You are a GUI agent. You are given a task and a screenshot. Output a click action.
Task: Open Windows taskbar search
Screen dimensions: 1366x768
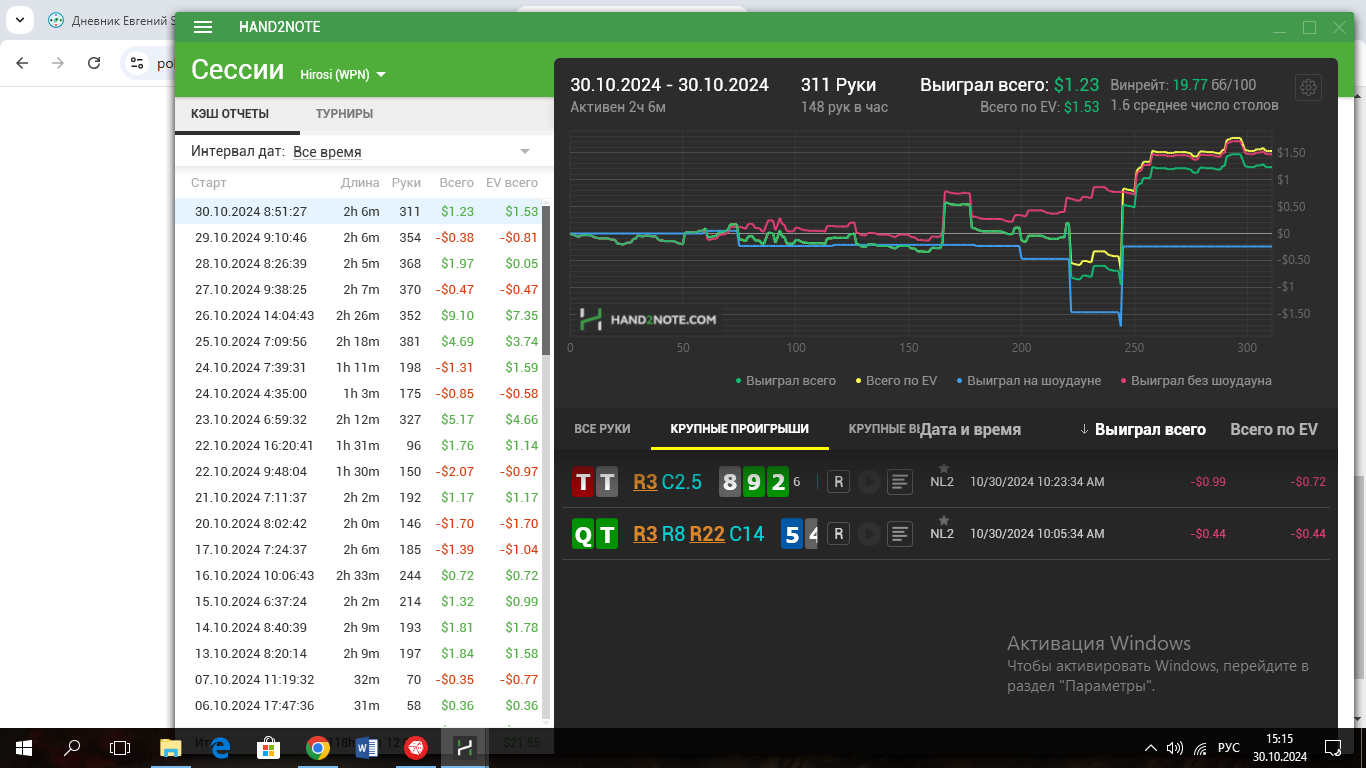coord(72,747)
